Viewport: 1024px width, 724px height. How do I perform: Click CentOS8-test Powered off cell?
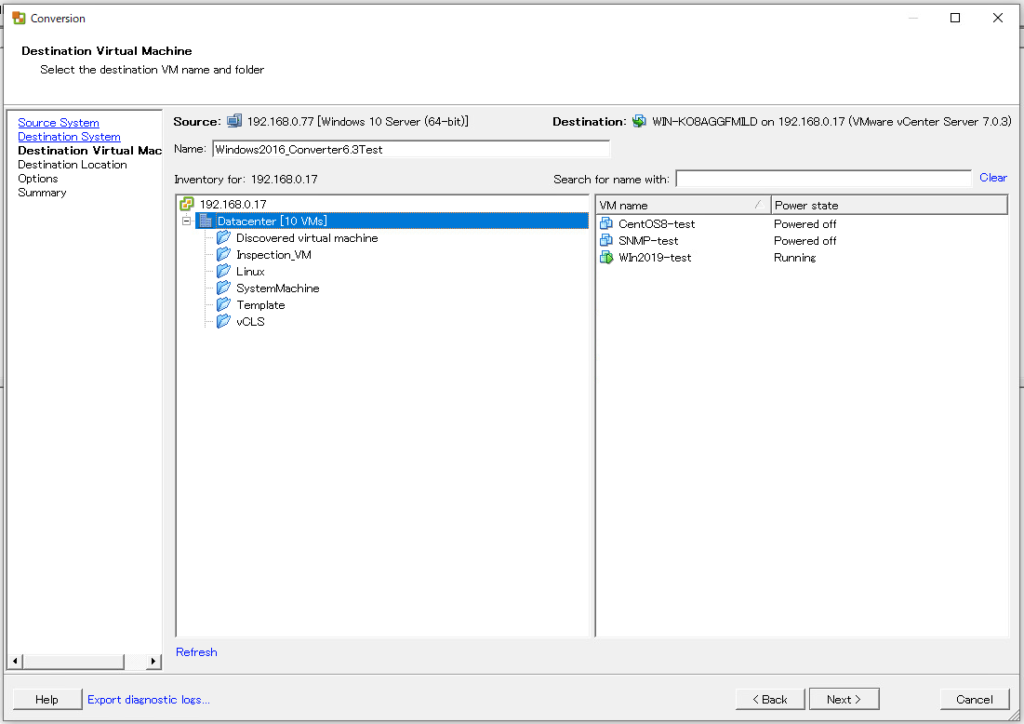coord(805,223)
